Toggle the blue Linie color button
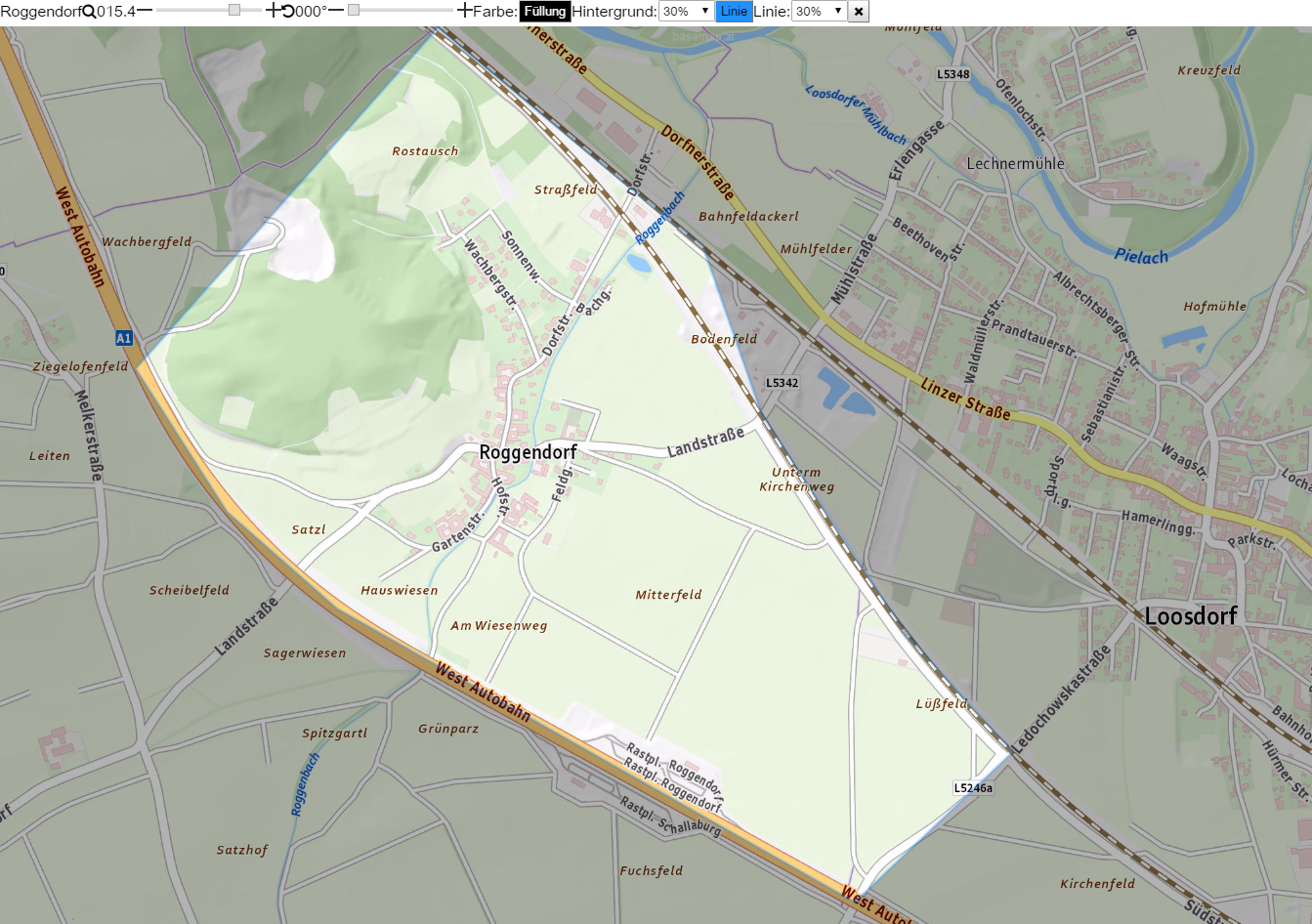The width and height of the screenshot is (1312, 924). [x=734, y=12]
